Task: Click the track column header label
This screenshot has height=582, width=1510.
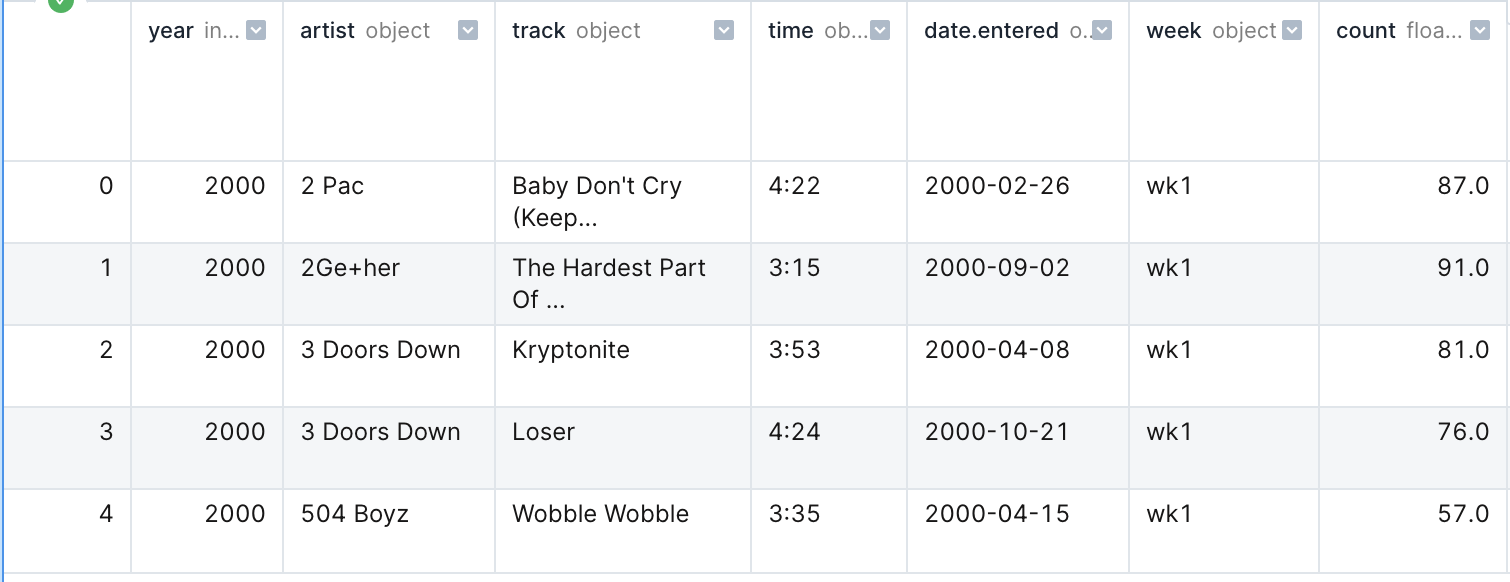Action: pos(539,31)
